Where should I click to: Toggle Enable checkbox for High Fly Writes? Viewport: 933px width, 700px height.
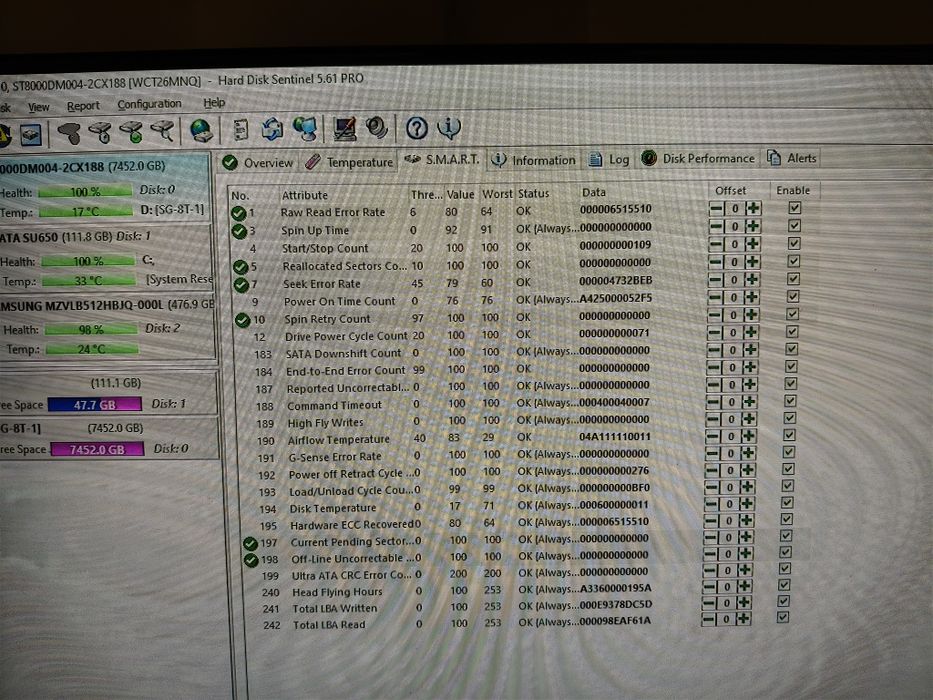[x=790, y=418]
